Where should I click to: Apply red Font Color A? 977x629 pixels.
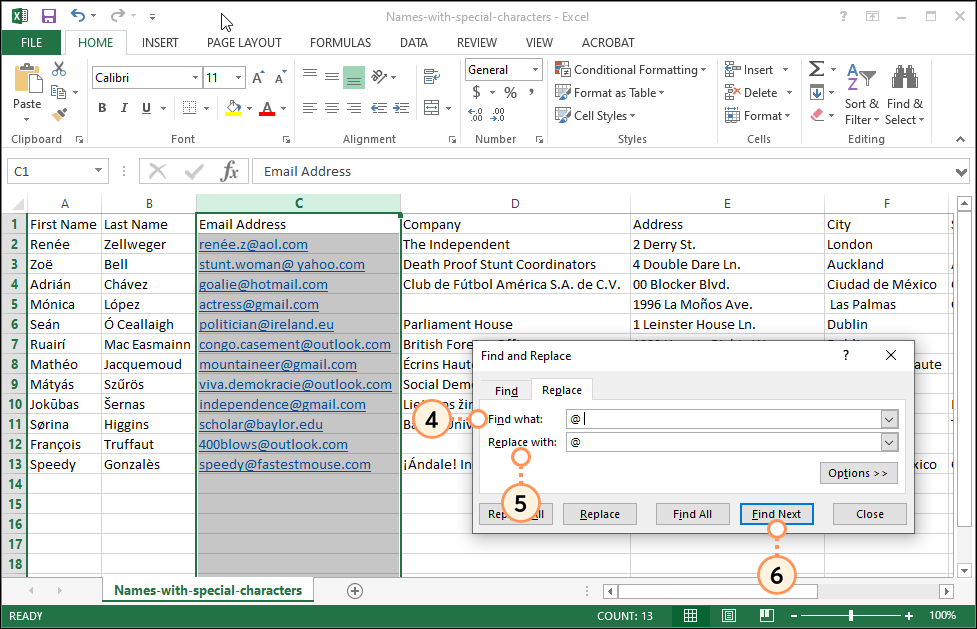pyautogui.click(x=267, y=108)
